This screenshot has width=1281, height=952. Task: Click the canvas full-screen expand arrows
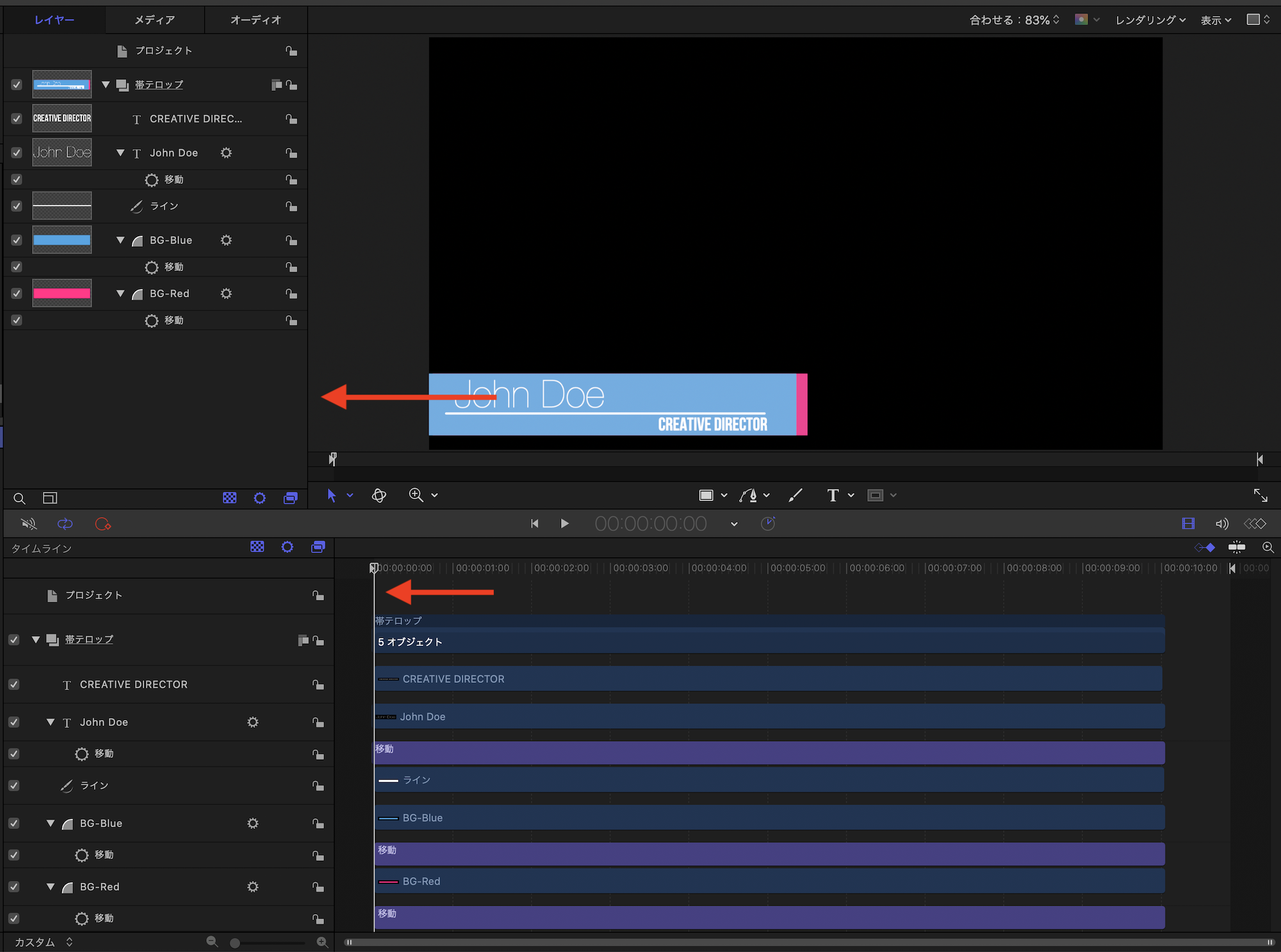pos(1260,495)
